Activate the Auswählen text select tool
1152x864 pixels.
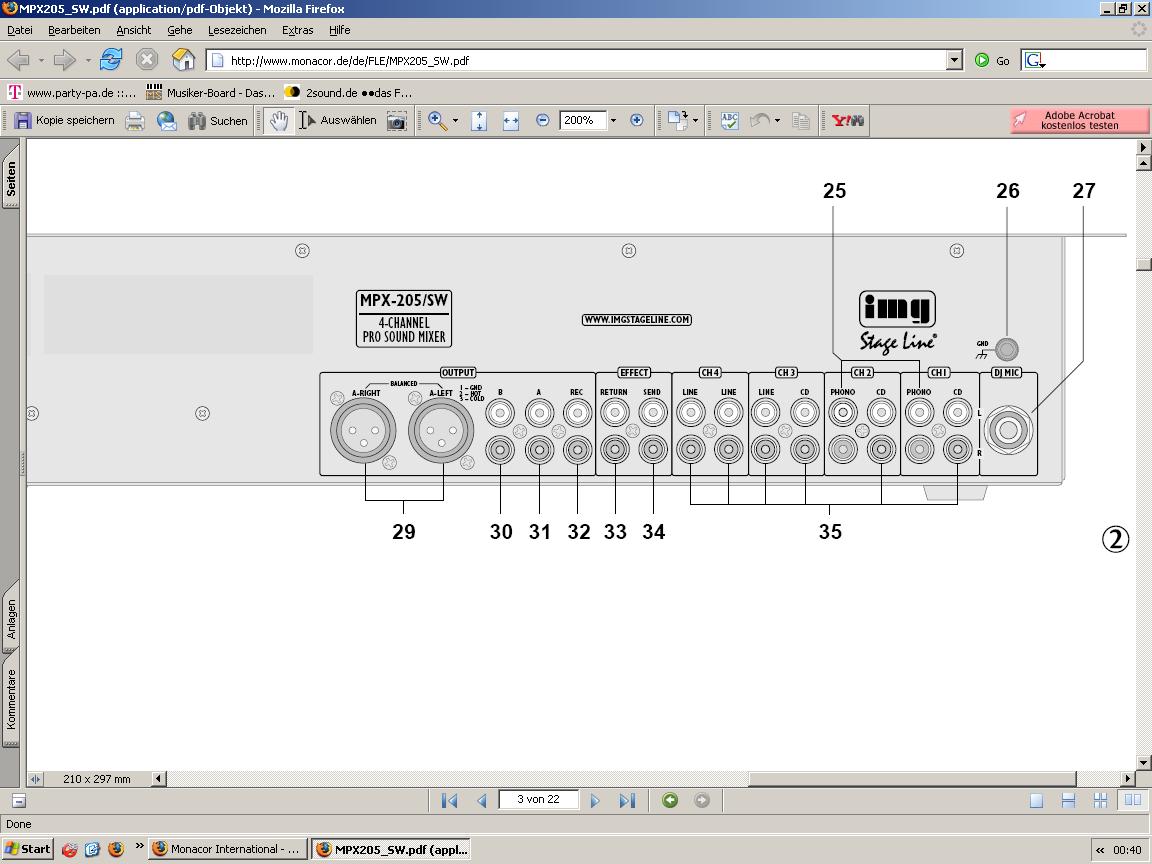click(338, 120)
